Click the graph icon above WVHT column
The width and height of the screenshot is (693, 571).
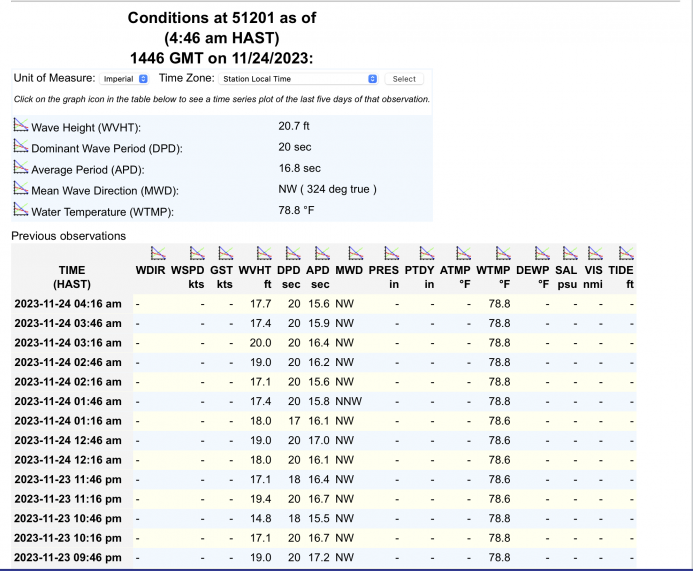pyautogui.click(x=264, y=253)
